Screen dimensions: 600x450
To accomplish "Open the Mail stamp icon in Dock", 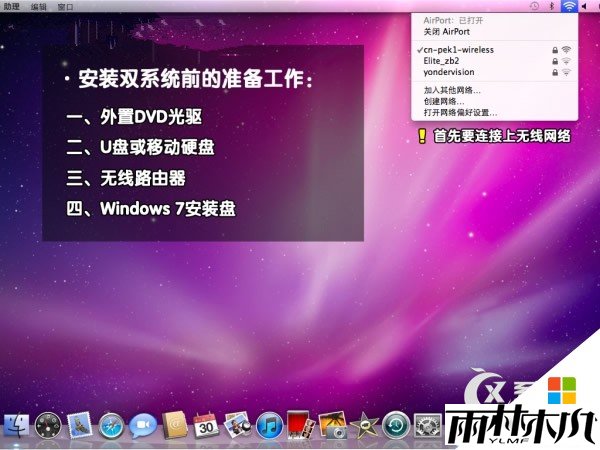I will point(80,425).
